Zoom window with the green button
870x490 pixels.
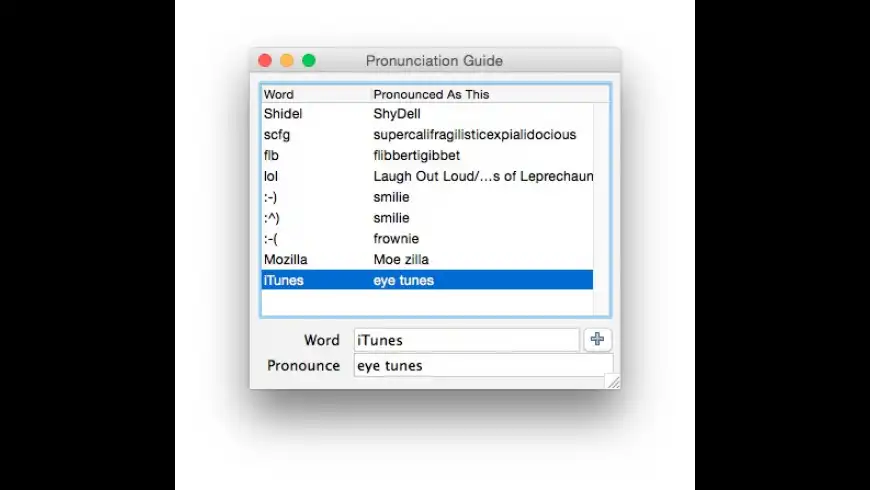[309, 60]
